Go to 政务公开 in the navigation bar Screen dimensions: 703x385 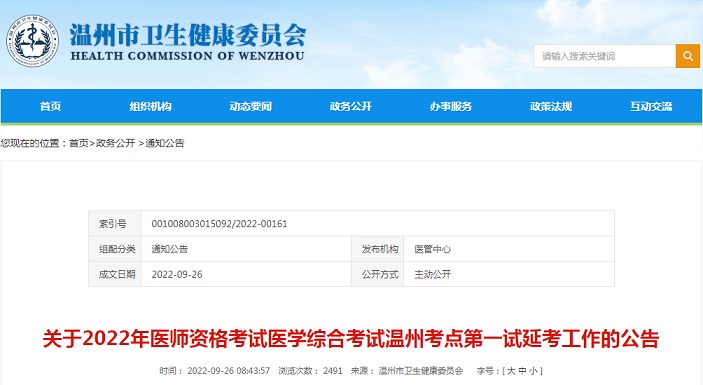(351, 106)
